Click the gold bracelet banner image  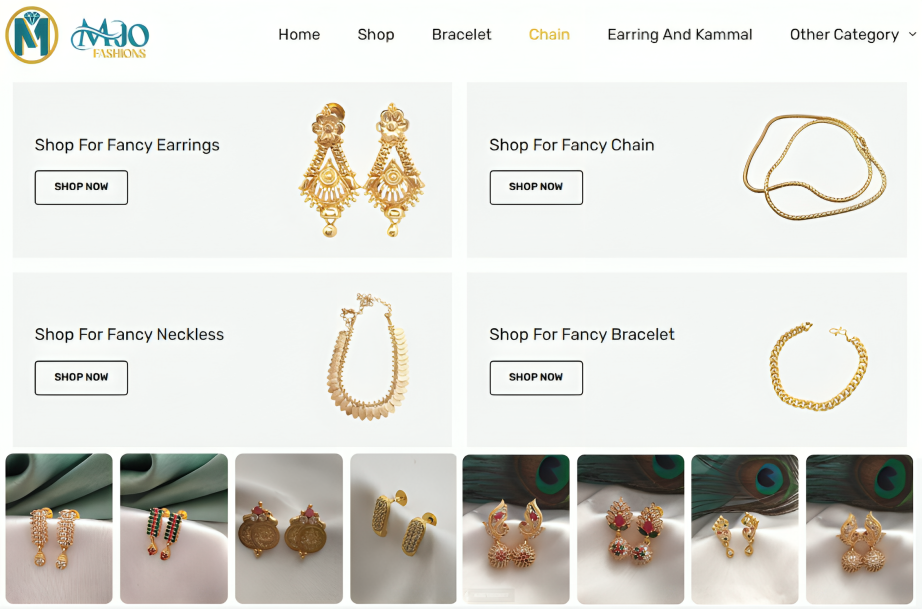[819, 367]
